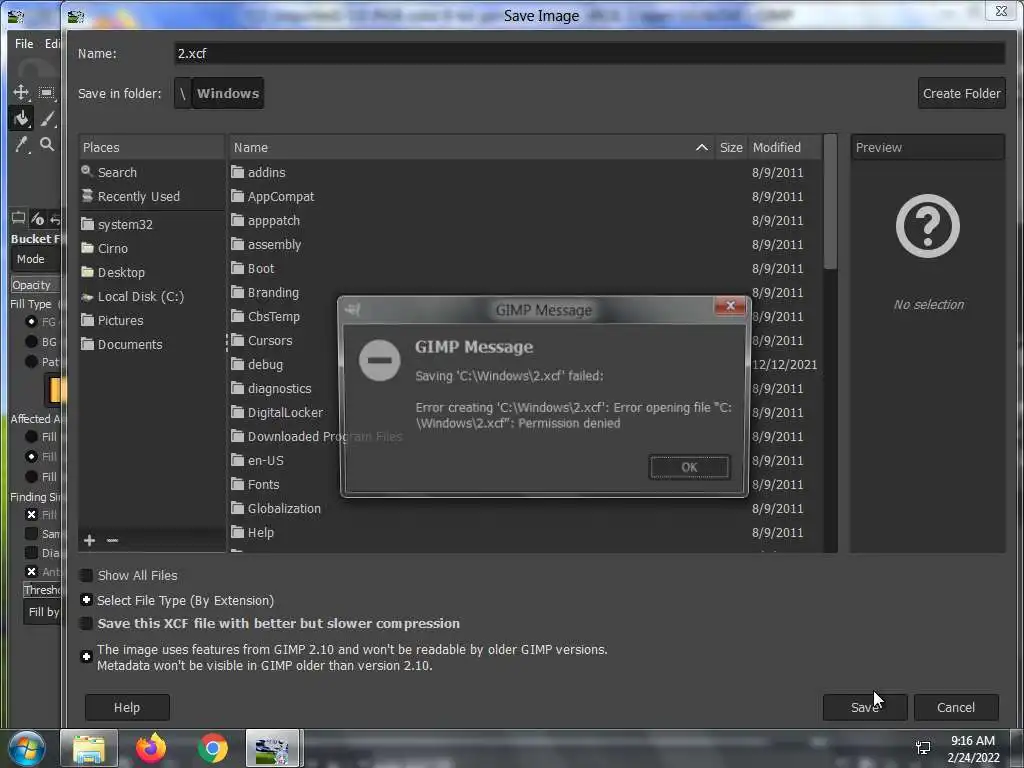Click the Local Disk (C:) drive icon
The height and width of the screenshot is (768, 1024).
click(x=88, y=296)
